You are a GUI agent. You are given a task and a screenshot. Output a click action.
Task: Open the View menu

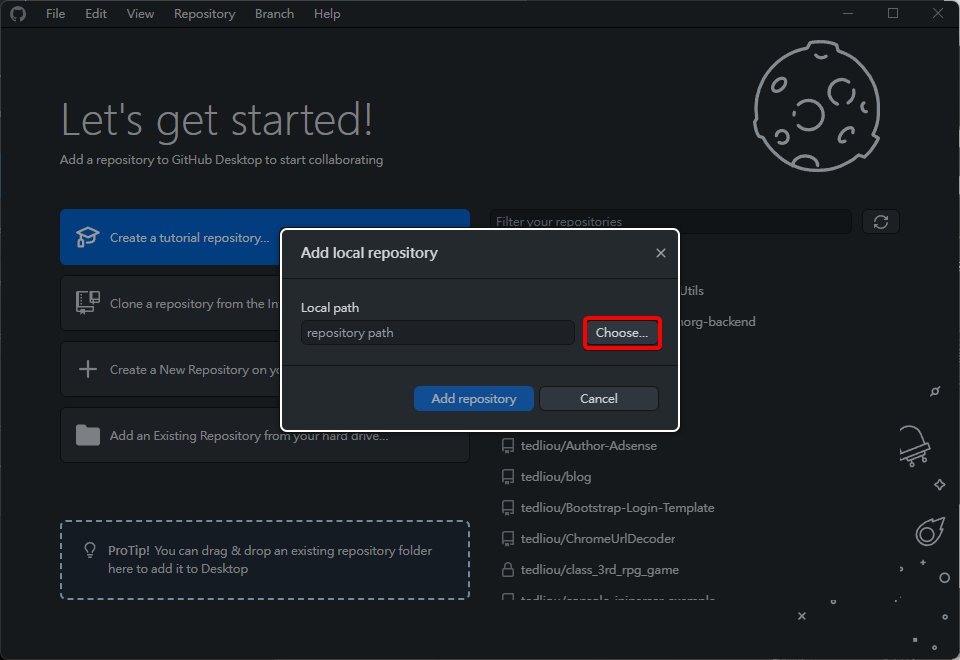140,13
